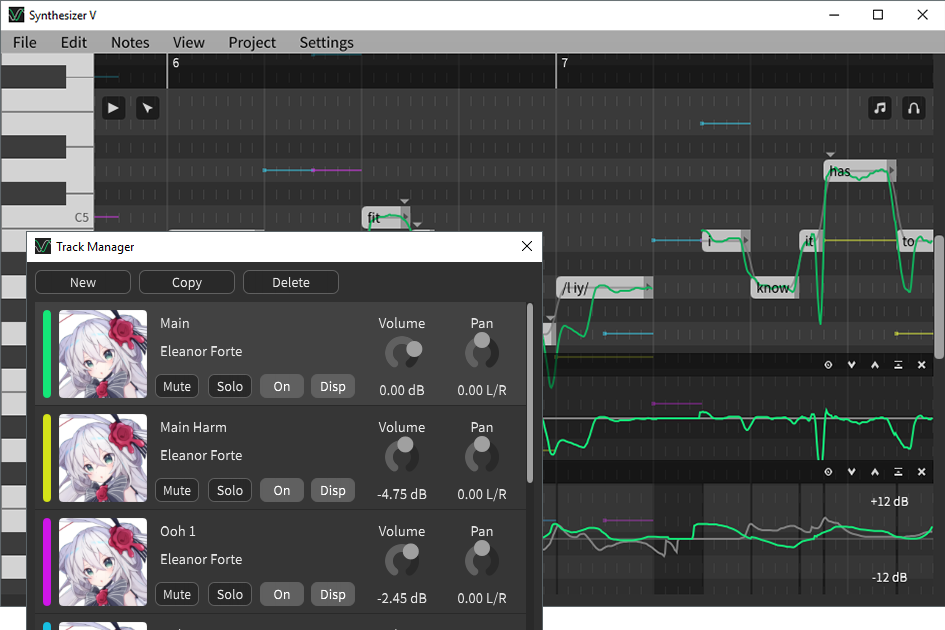Open the Edit menu

74,42
